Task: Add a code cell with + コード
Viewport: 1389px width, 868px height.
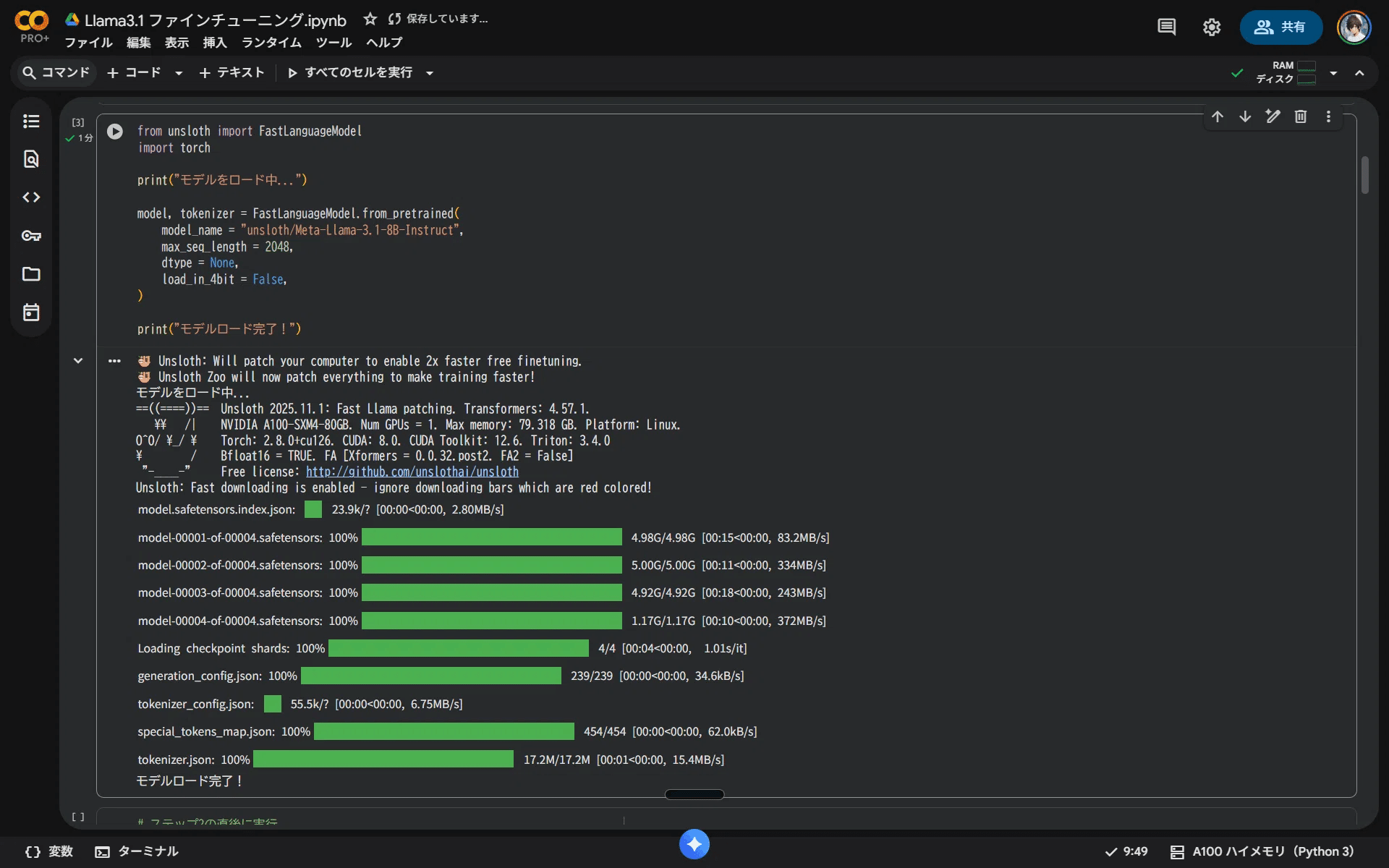Action: coord(135,72)
